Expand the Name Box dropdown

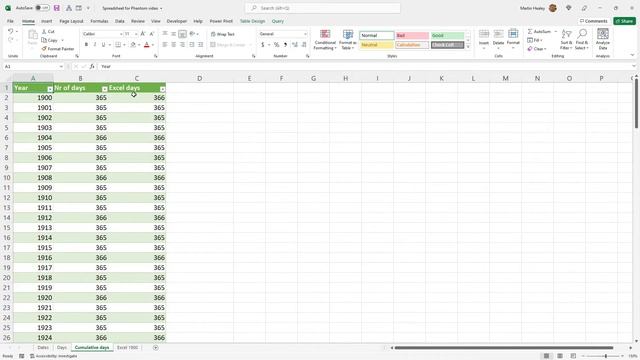(x=61, y=66)
